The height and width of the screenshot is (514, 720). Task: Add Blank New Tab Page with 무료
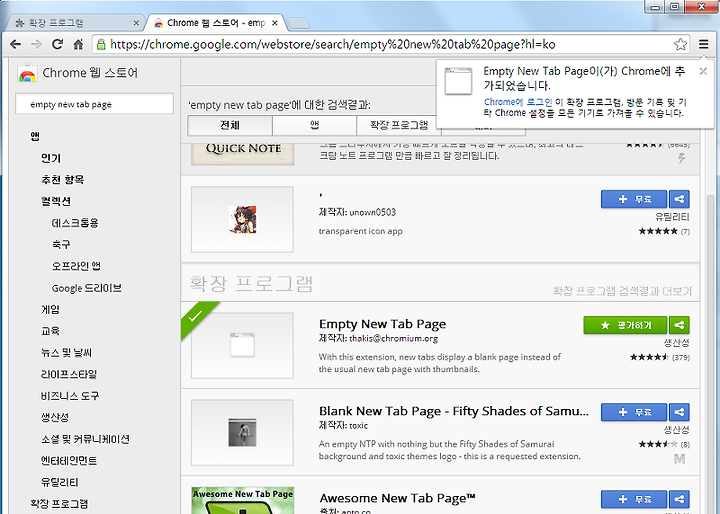click(x=634, y=412)
